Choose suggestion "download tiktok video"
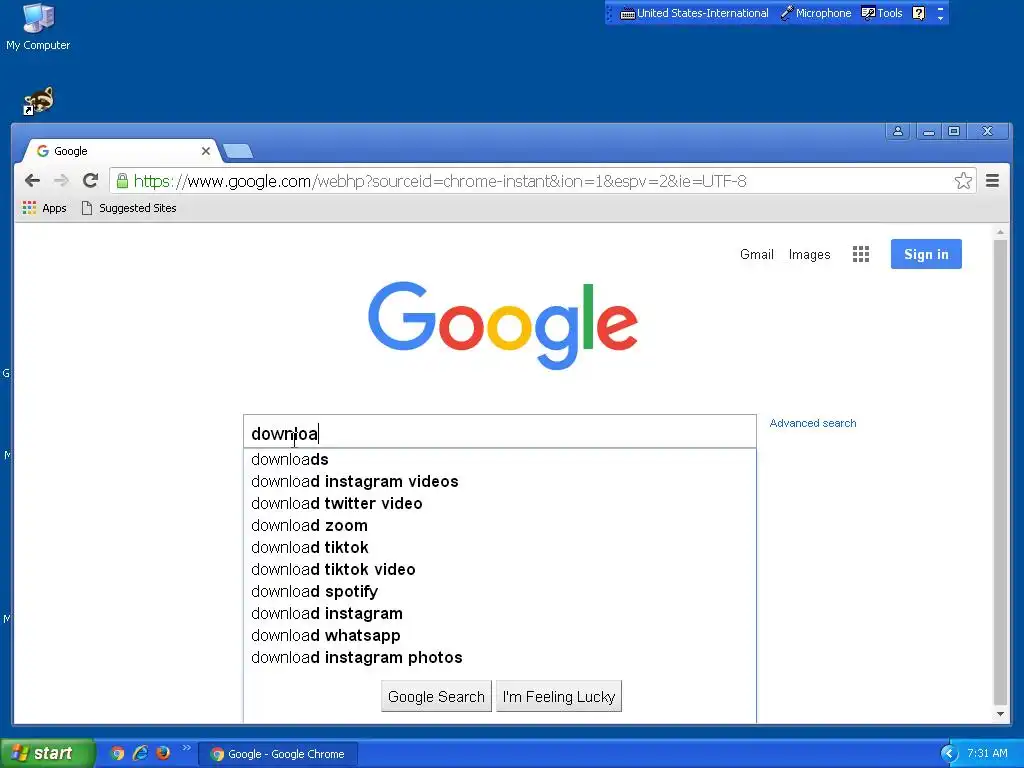 (500, 569)
